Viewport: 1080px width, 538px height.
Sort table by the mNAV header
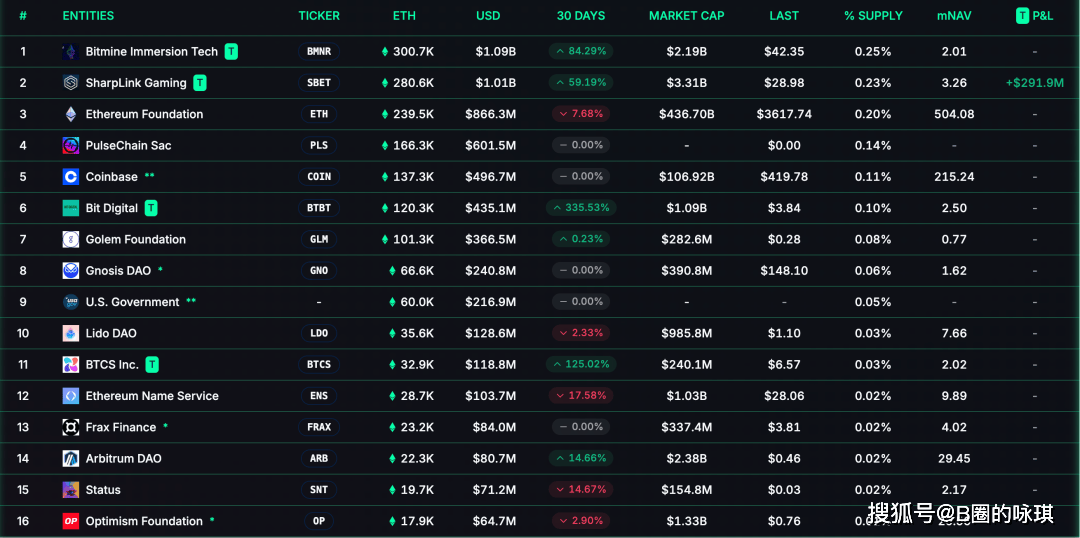954,16
